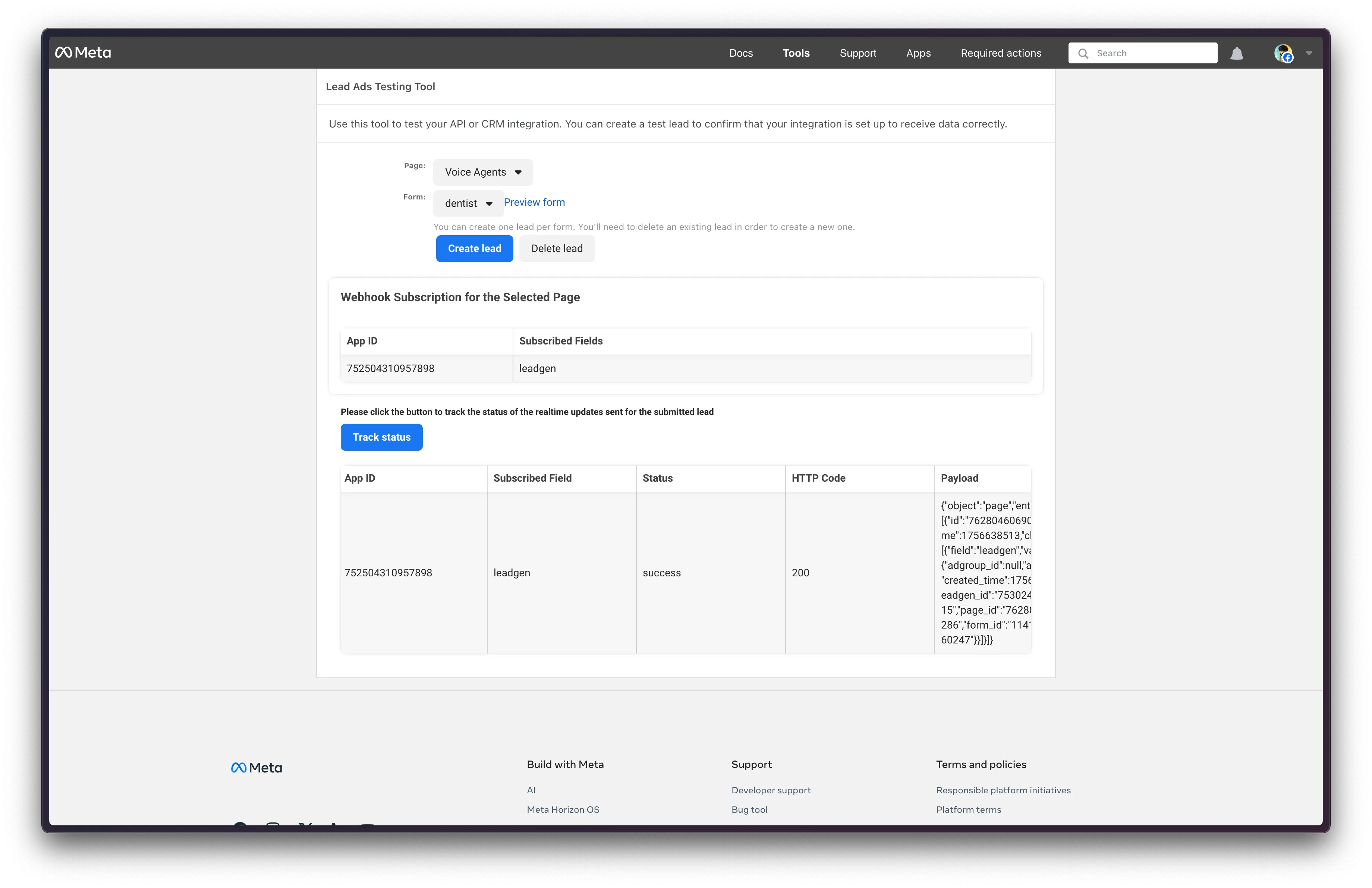Screen dimensions: 1372x888
Task: Open the Docs menu
Action: 741,53
